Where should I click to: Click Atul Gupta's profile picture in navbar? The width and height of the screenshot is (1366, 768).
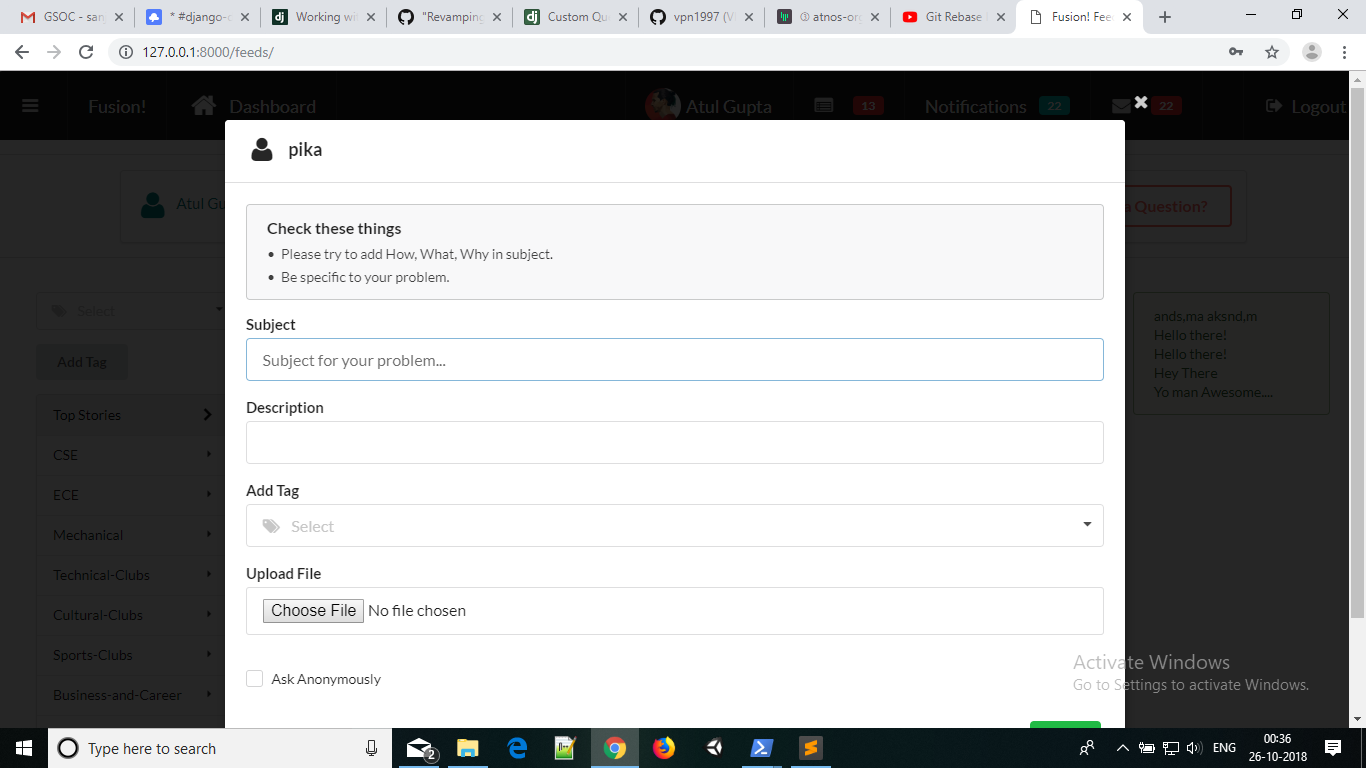(x=662, y=105)
